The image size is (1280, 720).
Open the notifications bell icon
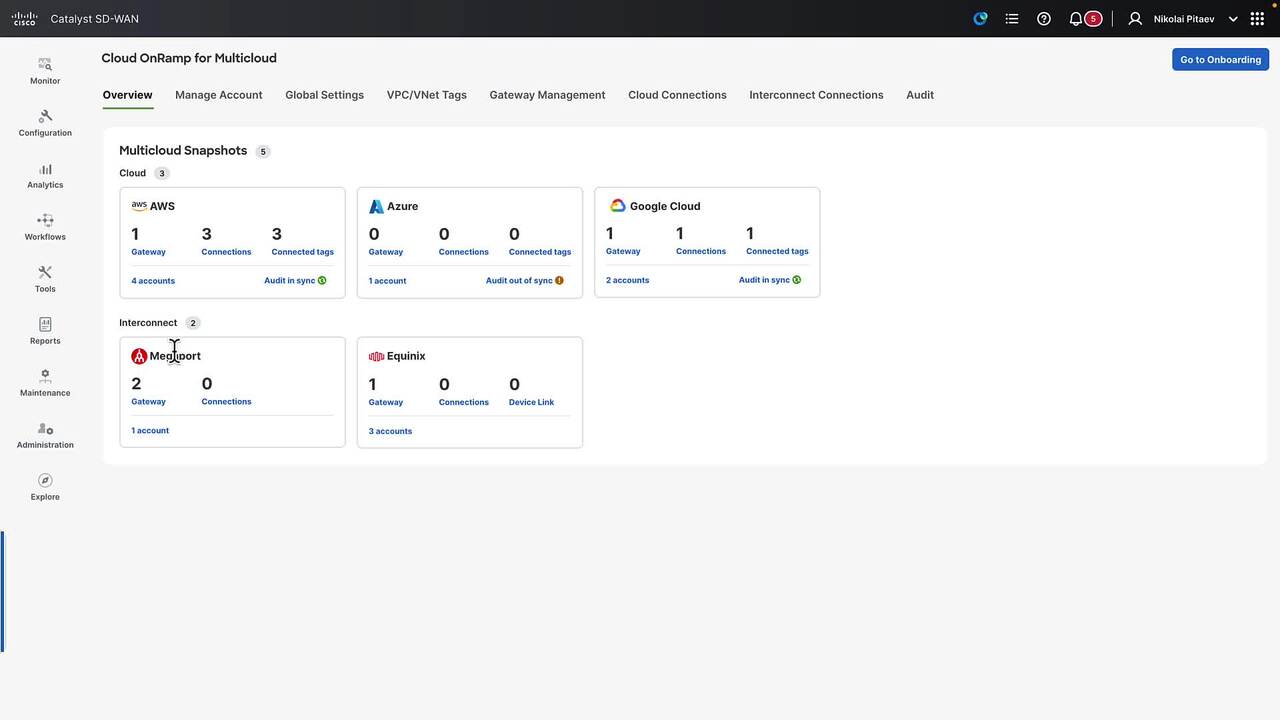pos(1076,18)
